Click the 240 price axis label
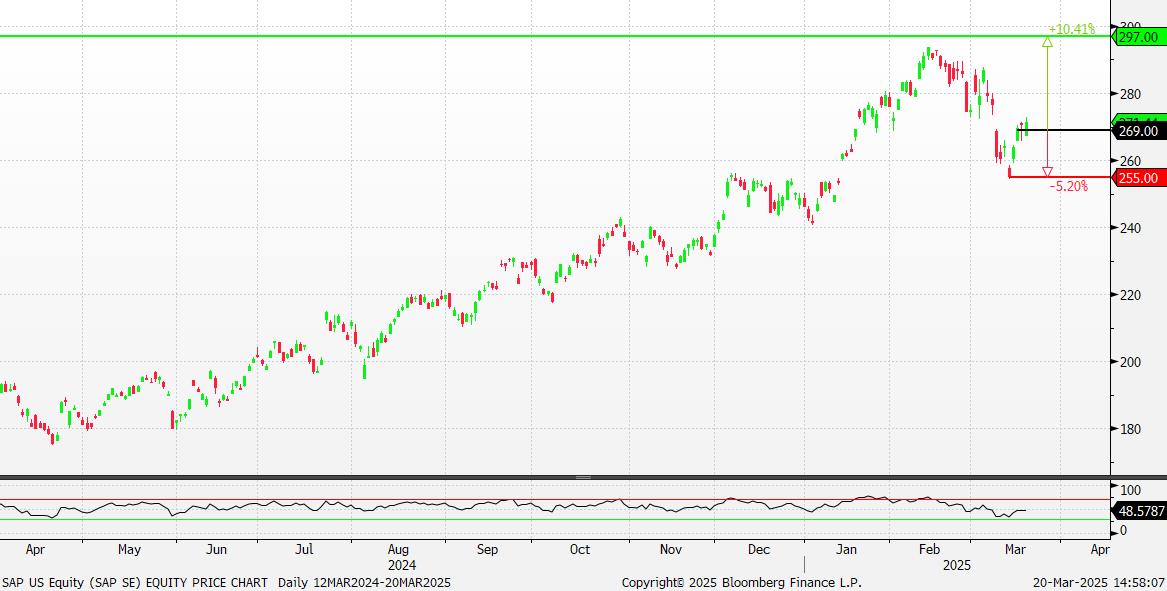 (1130, 228)
